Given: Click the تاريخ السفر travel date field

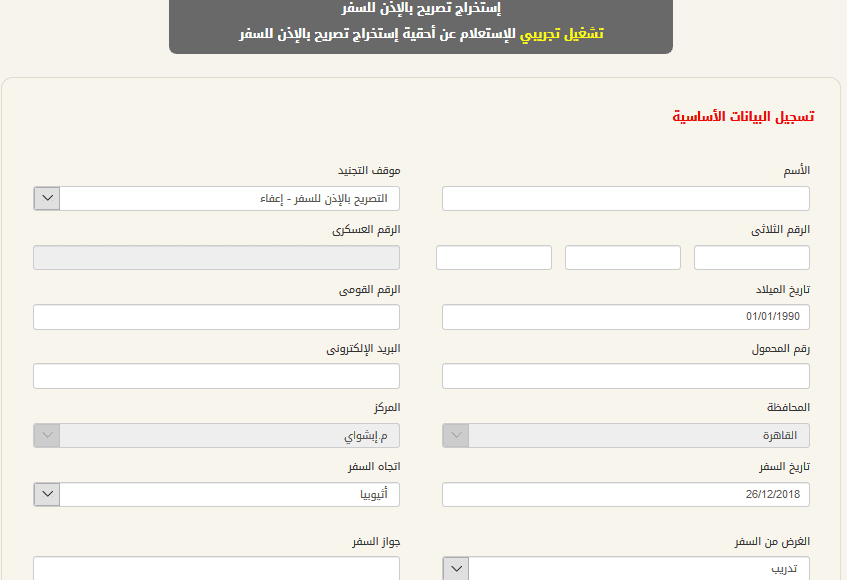Looking at the screenshot, I should pyautogui.click(x=626, y=495).
